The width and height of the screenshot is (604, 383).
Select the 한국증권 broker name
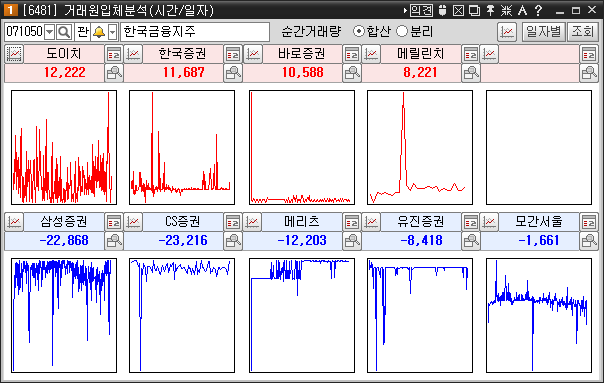click(x=183, y=54)
